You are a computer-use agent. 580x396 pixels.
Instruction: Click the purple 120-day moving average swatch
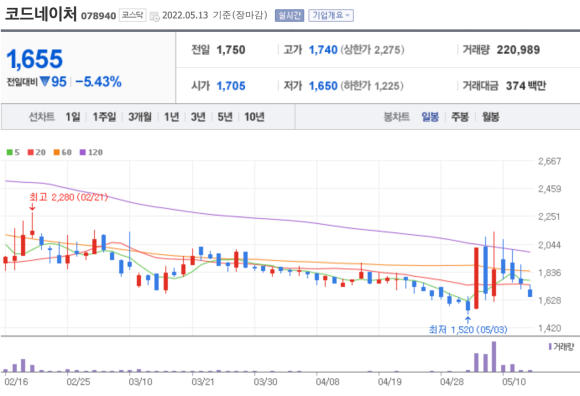83,152
